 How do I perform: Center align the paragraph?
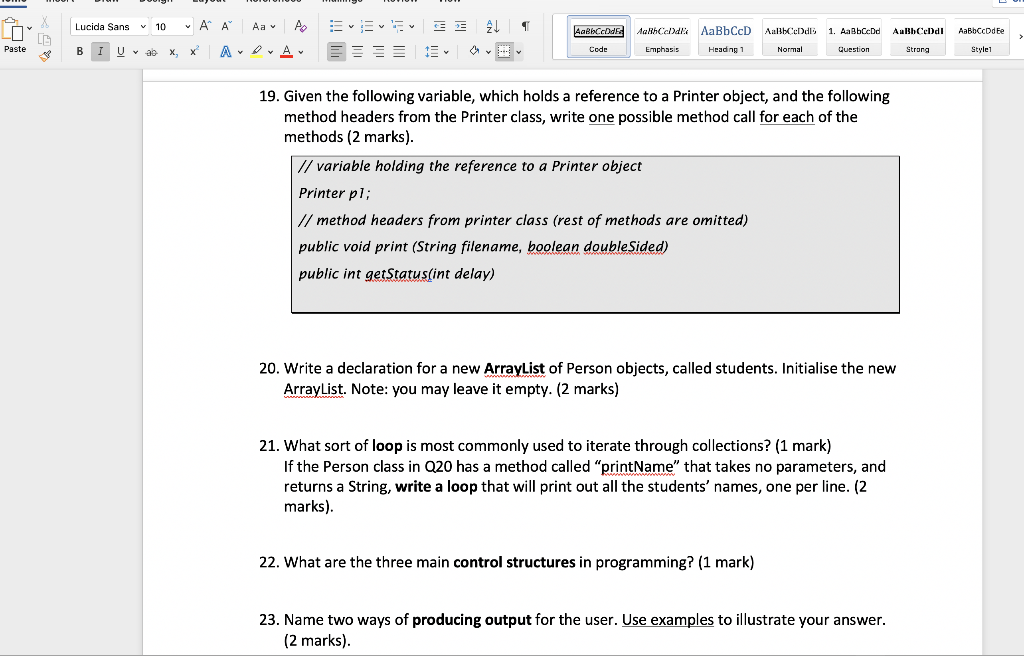coord(357,51)
